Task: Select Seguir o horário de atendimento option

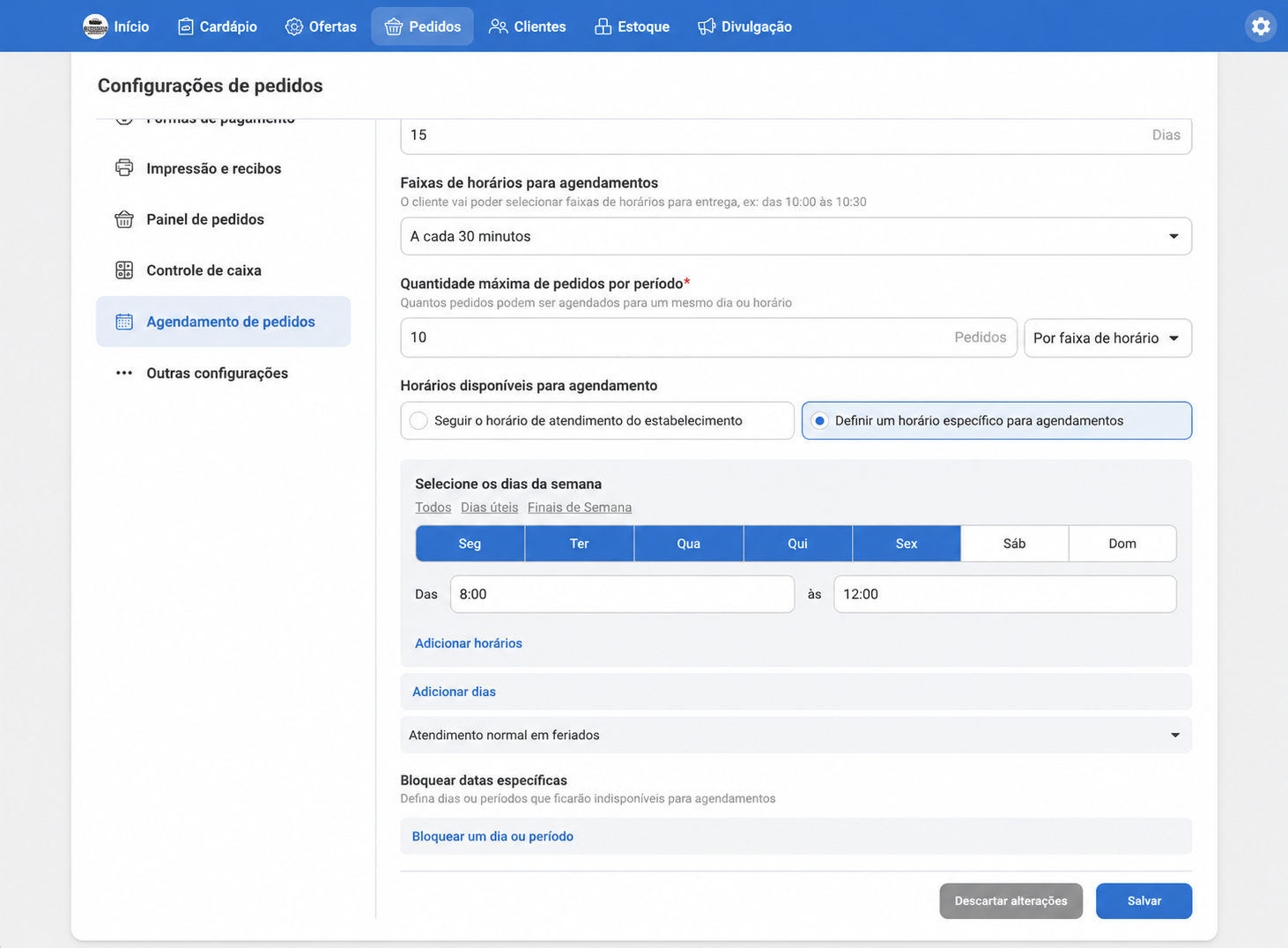Action: 597,420
